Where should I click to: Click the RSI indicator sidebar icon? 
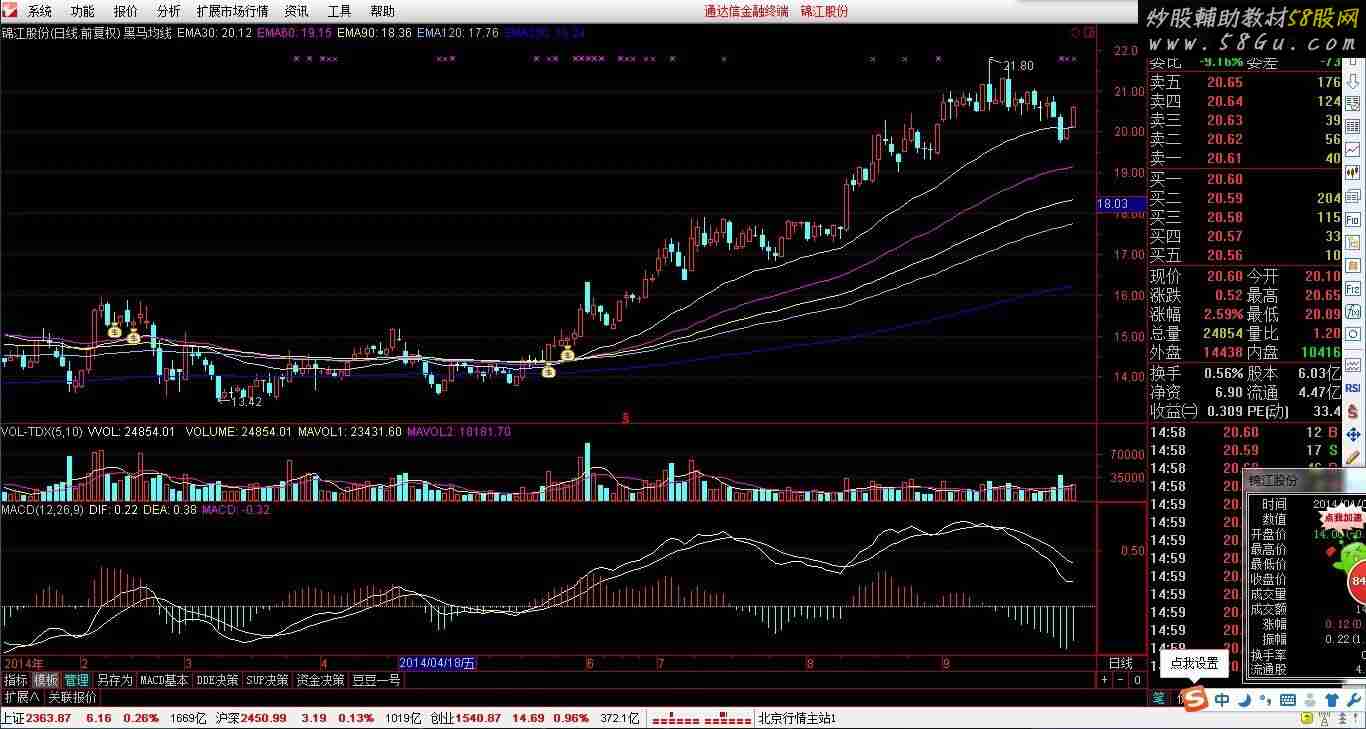pyautogui.click(x=1353, y=388)
